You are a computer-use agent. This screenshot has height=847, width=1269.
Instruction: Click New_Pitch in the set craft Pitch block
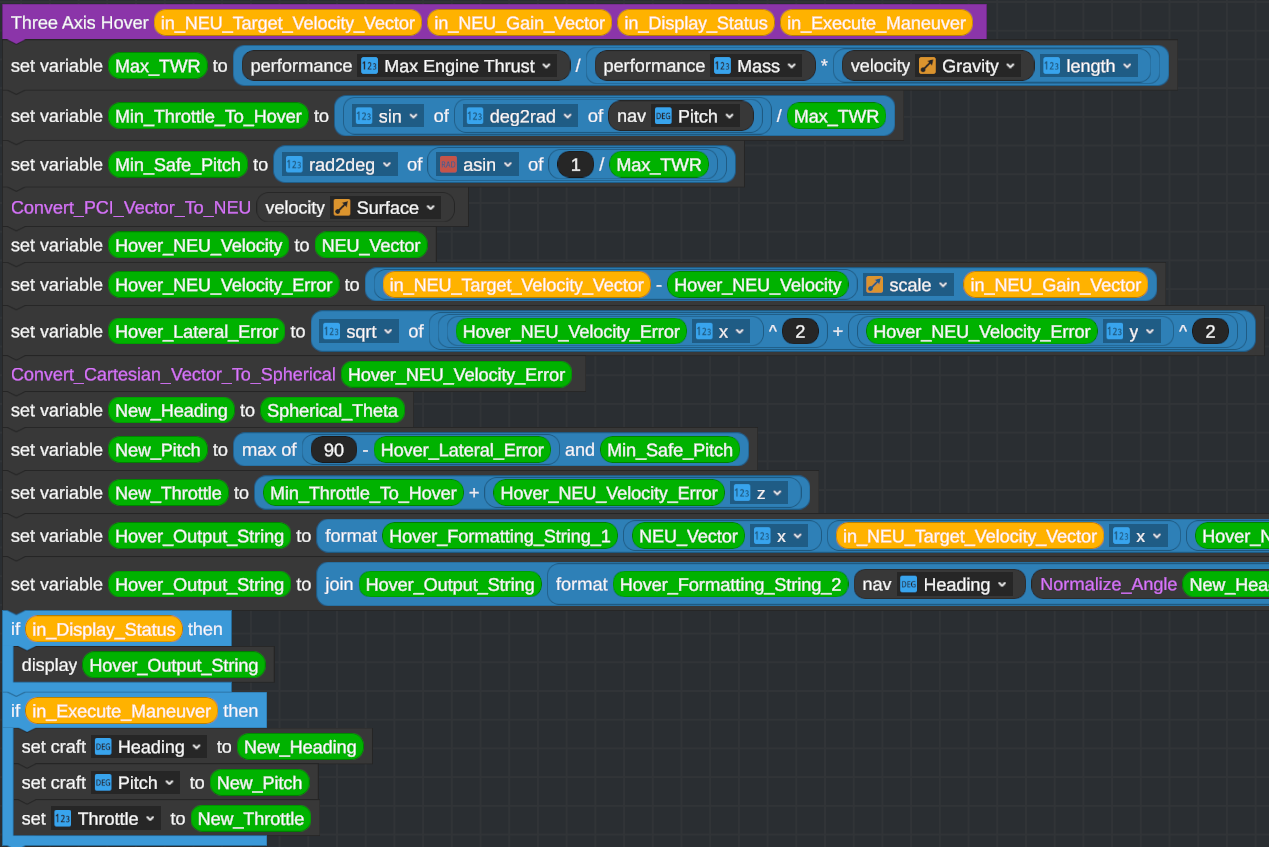coord(259,783)
